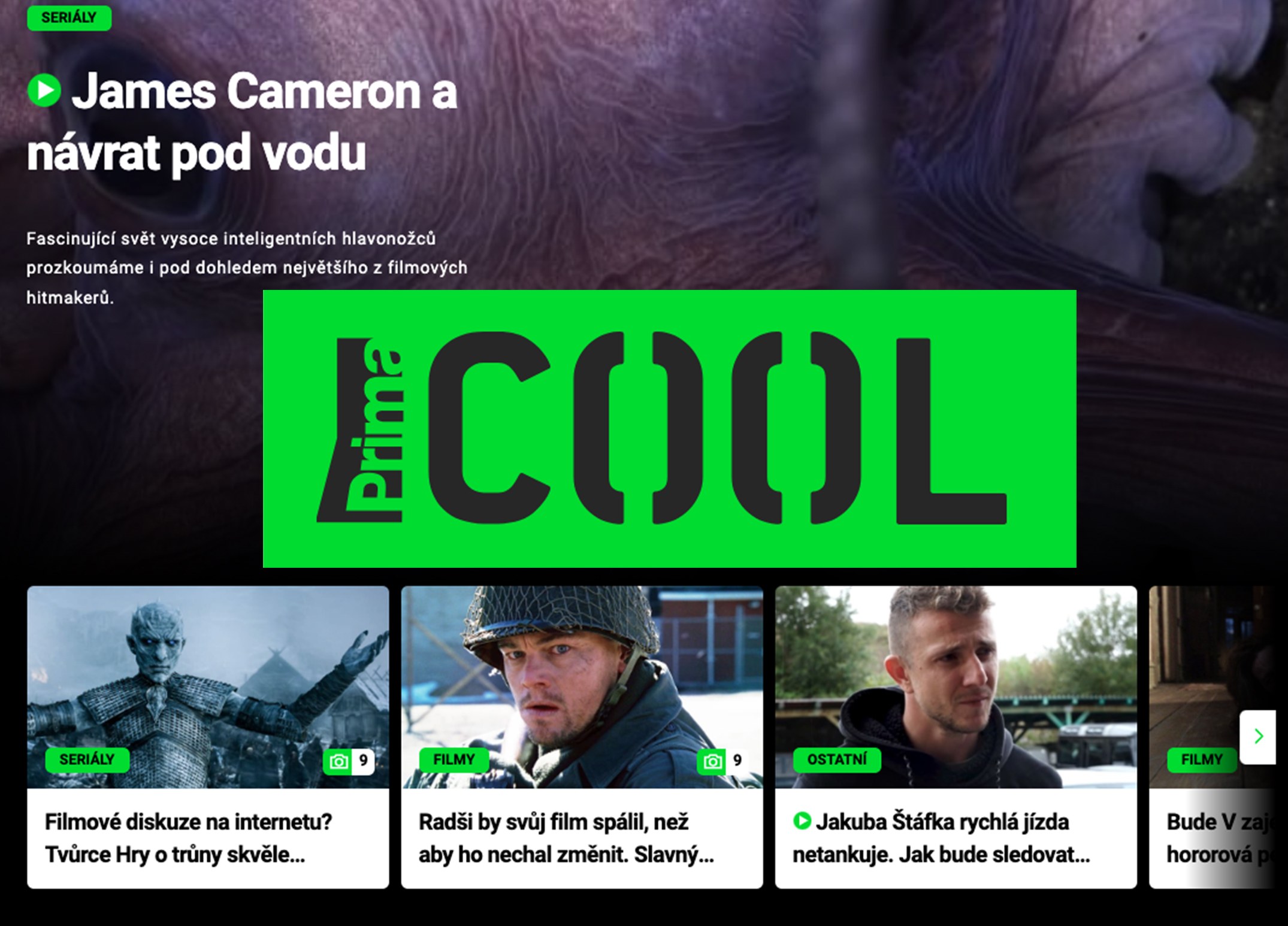Image resolution: width=1288 pixels, height=926 pixels.
Task: Open headline James Cameron a návrat pod vodu
Action: point(242,122)
